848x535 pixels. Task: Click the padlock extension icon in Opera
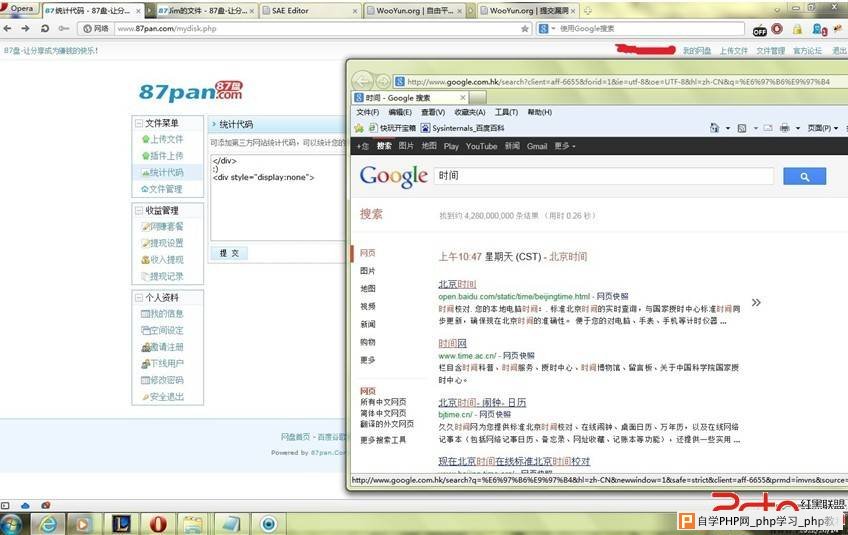(797, 29)
